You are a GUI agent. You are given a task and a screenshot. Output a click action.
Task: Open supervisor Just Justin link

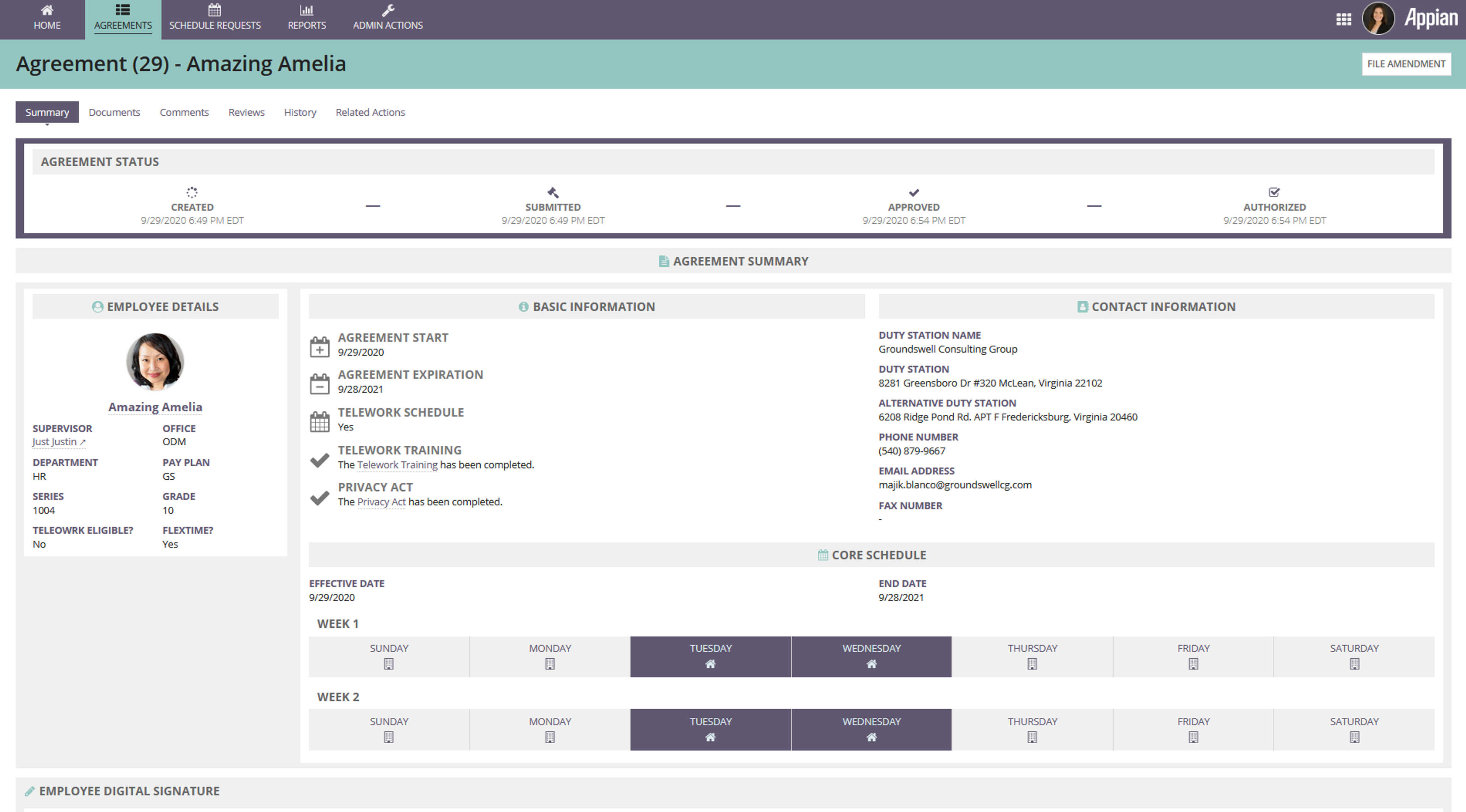[59, 442]
